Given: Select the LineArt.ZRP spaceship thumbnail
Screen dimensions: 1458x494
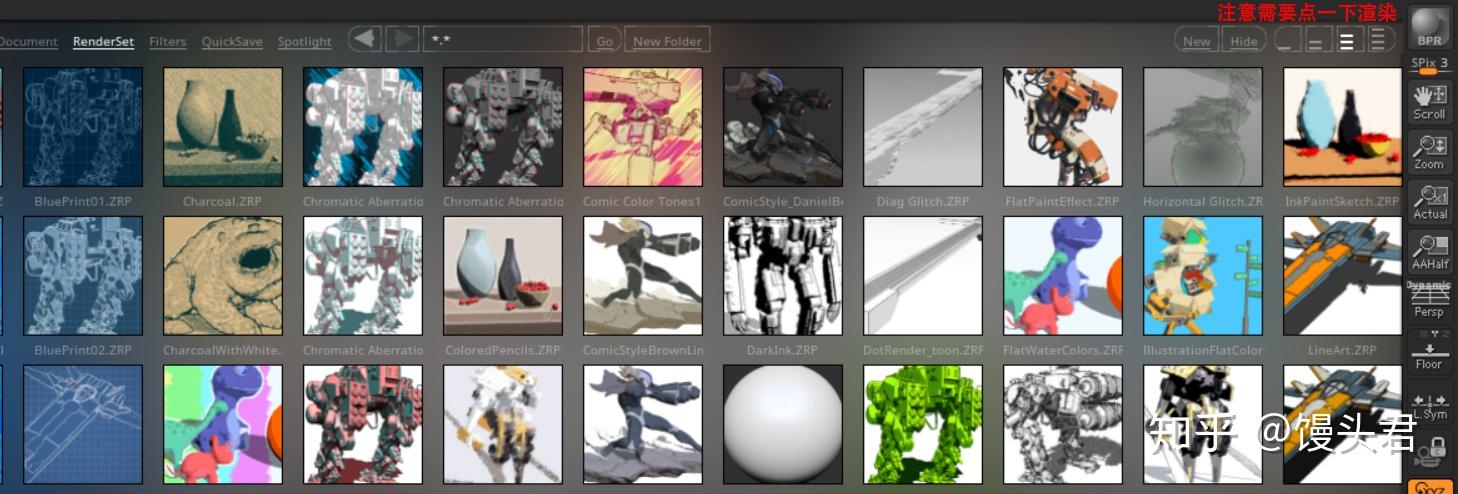Looking at the screenshot, I should tap(1343, 276).
